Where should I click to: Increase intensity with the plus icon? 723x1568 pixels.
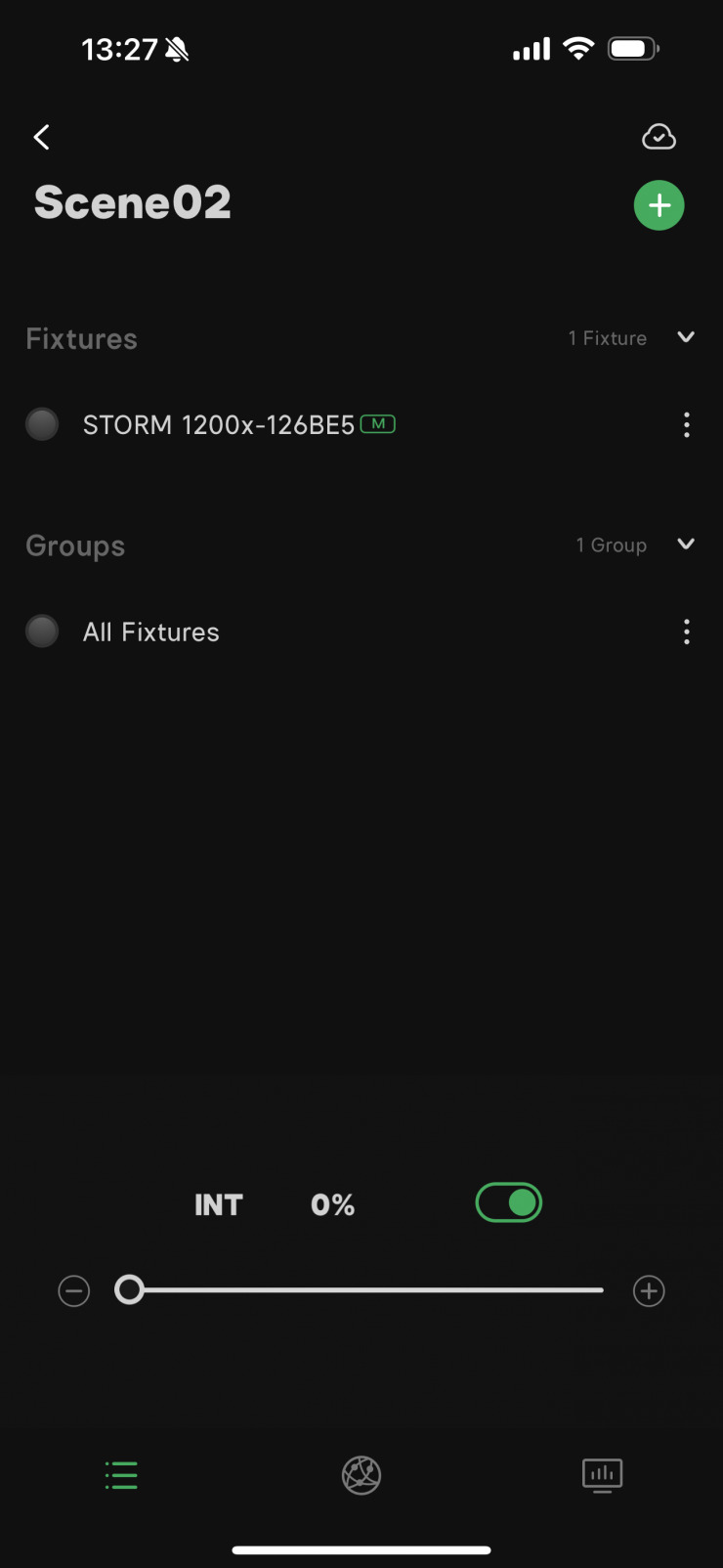point(649,1291)
